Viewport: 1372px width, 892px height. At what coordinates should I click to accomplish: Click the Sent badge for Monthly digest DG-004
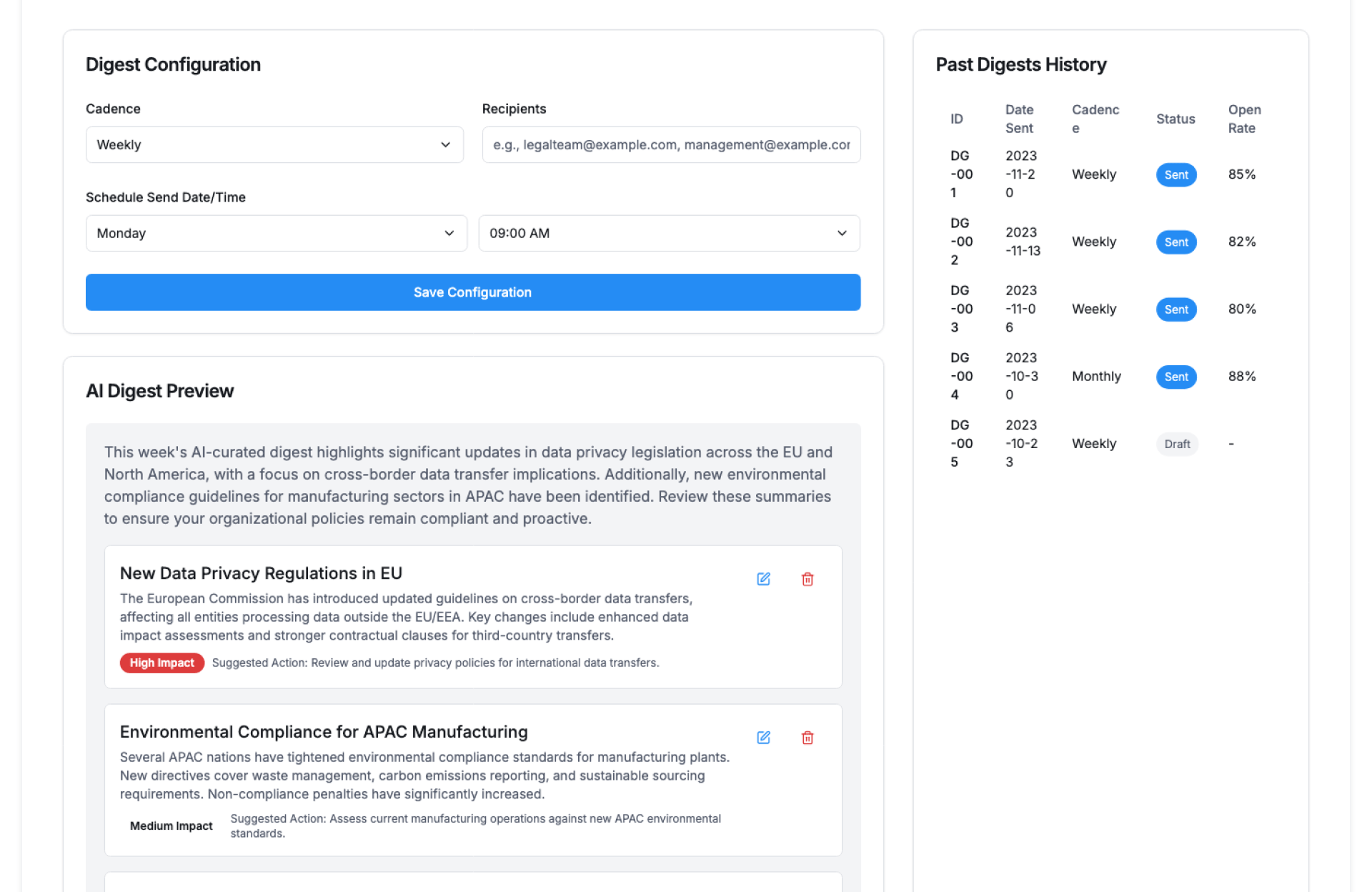tap(1176, 377)
